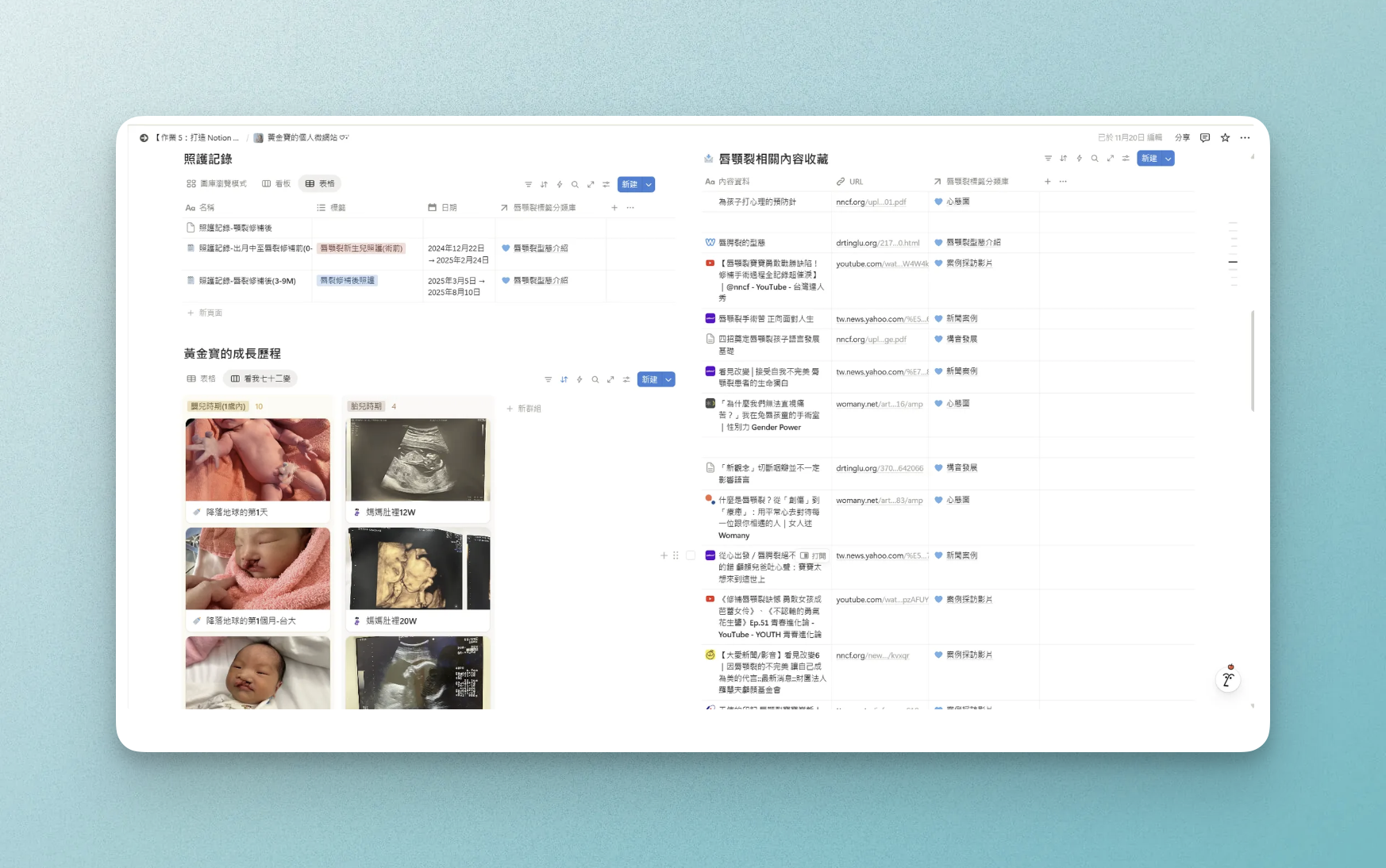
Task: Click the 分享 share button
Action: (x=1182, y=138)
